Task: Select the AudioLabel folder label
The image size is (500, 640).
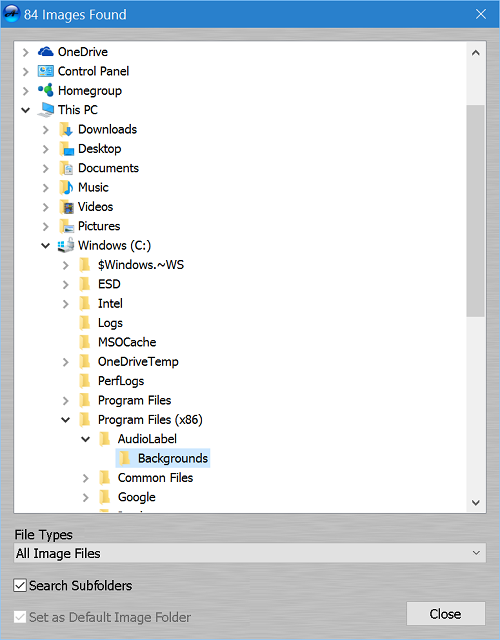Action: tap(147, 439)
